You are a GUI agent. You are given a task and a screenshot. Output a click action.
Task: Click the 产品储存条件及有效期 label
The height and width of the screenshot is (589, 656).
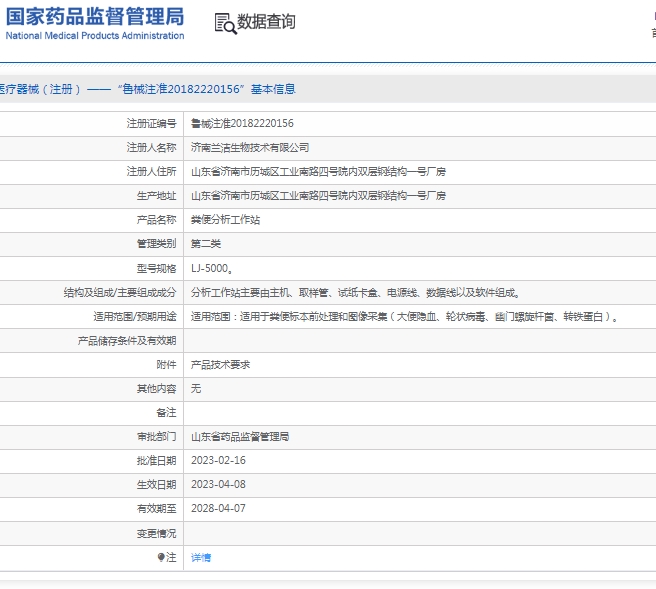(127, 341)
